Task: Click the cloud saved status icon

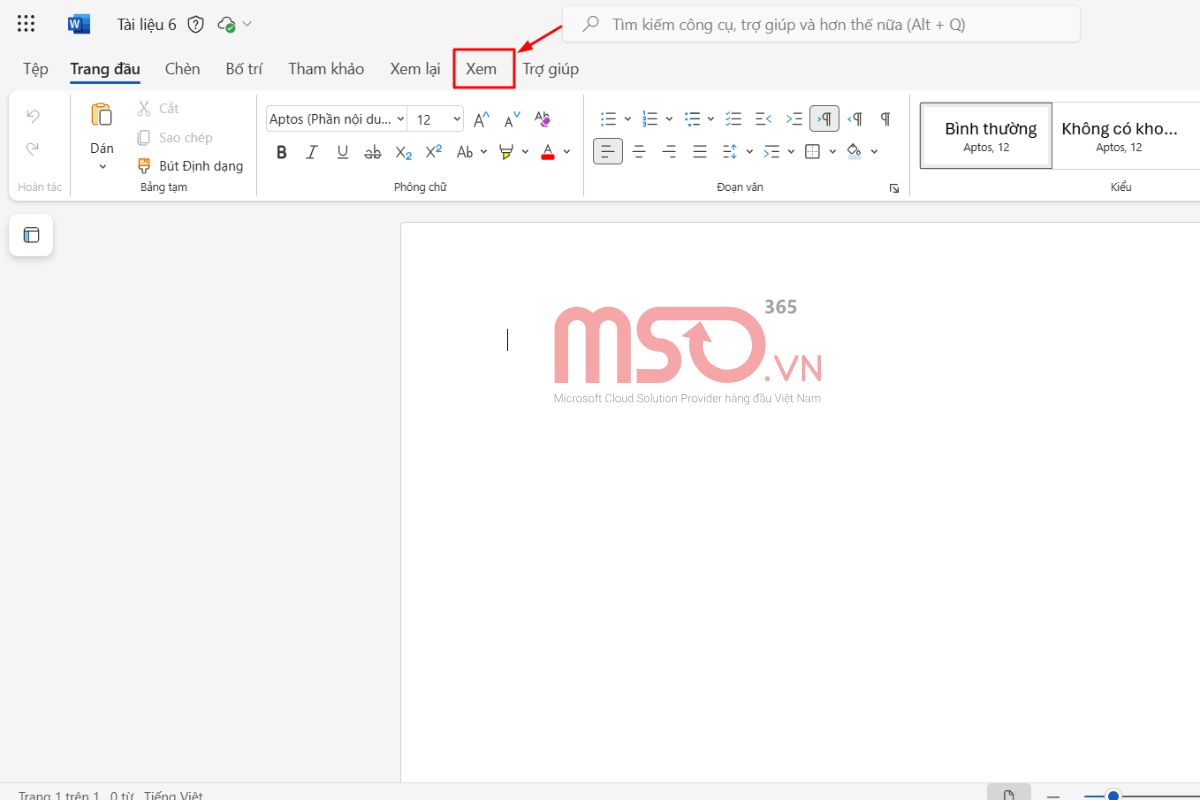Action: [227, 24]
